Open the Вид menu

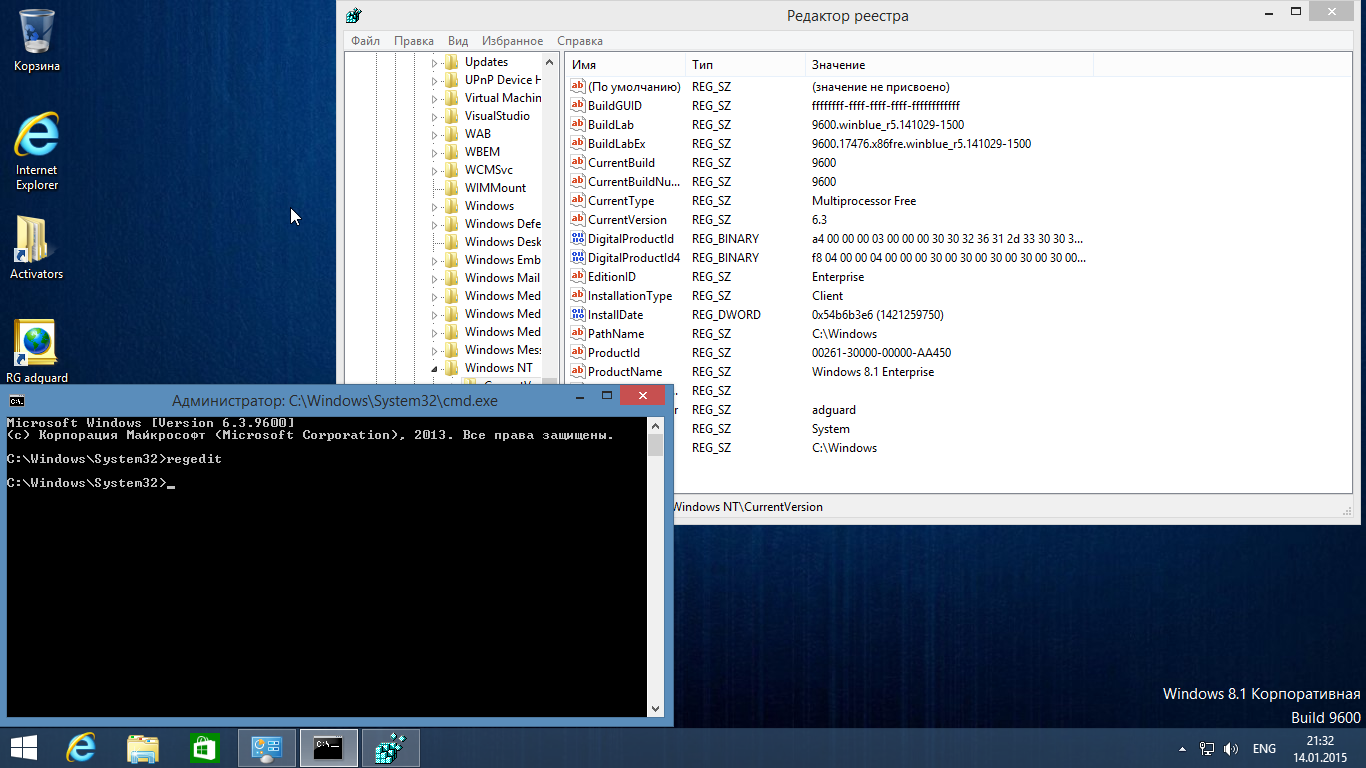click(x=458, y=41)
